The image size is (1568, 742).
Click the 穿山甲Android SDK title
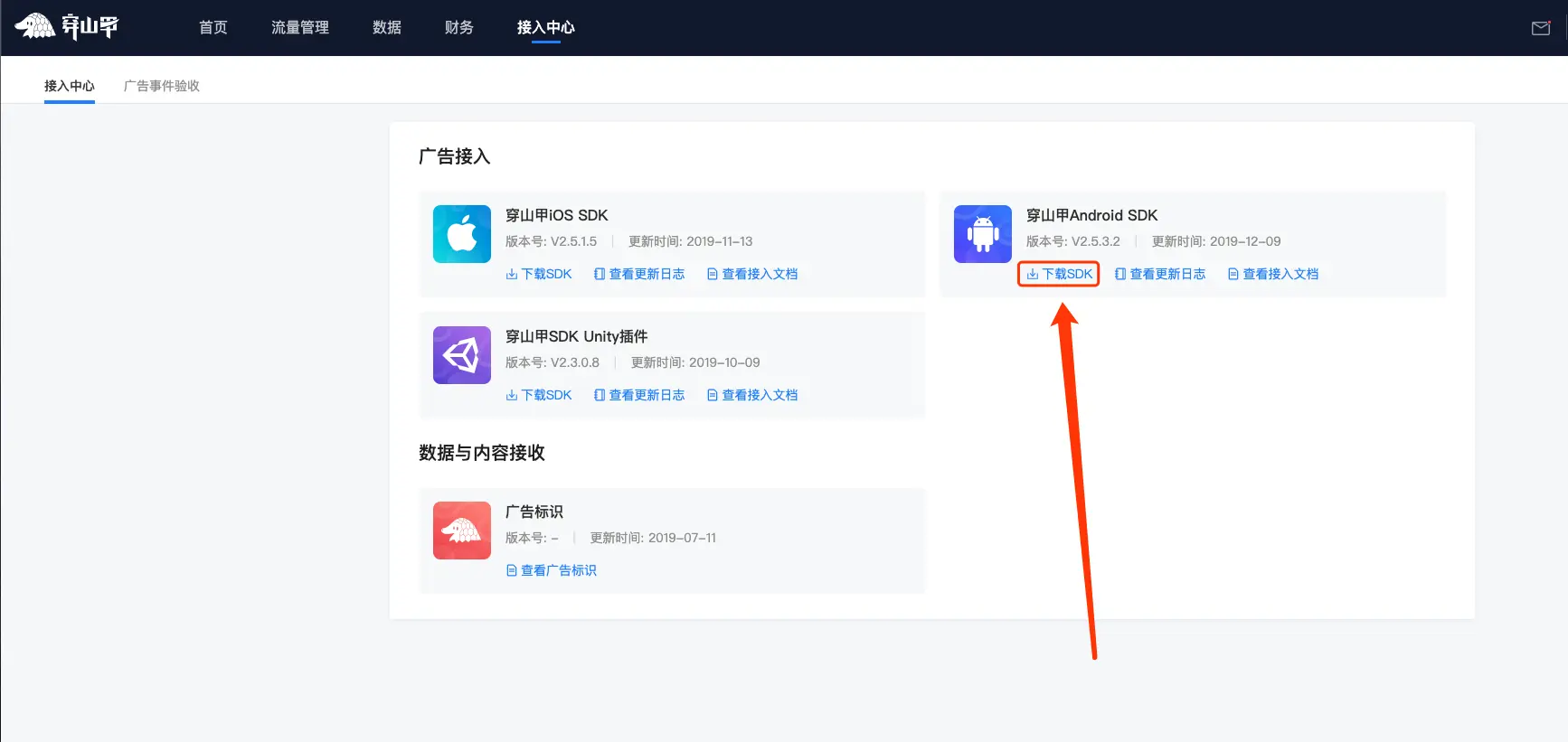pyautogui.click(x=1092, y=215)
